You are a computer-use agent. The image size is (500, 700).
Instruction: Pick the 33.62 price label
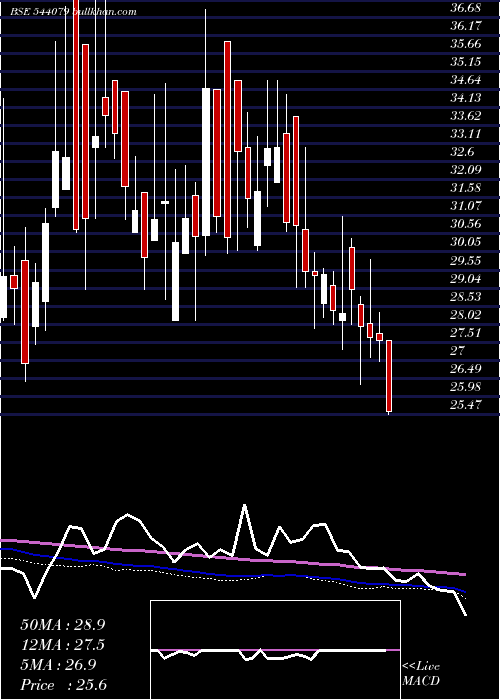(466, 116)
